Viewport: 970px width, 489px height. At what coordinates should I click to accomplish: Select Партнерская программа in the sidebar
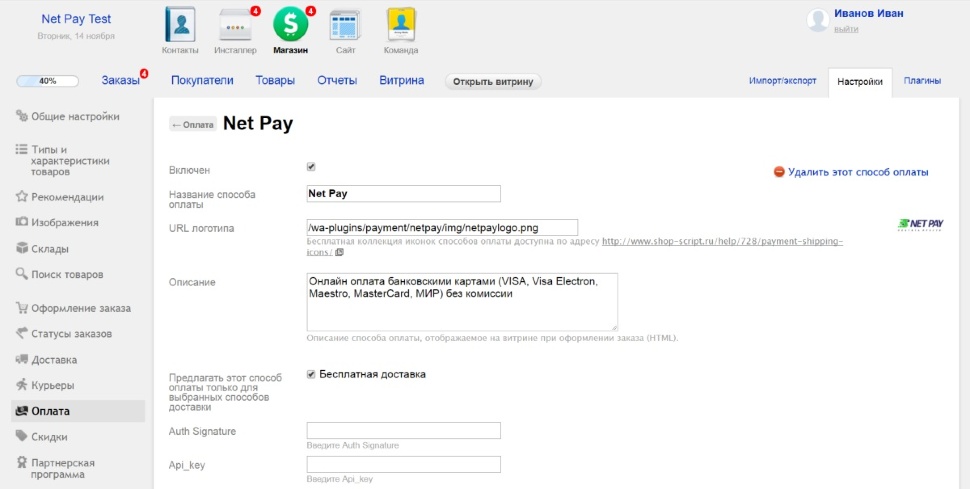[63, 469]
